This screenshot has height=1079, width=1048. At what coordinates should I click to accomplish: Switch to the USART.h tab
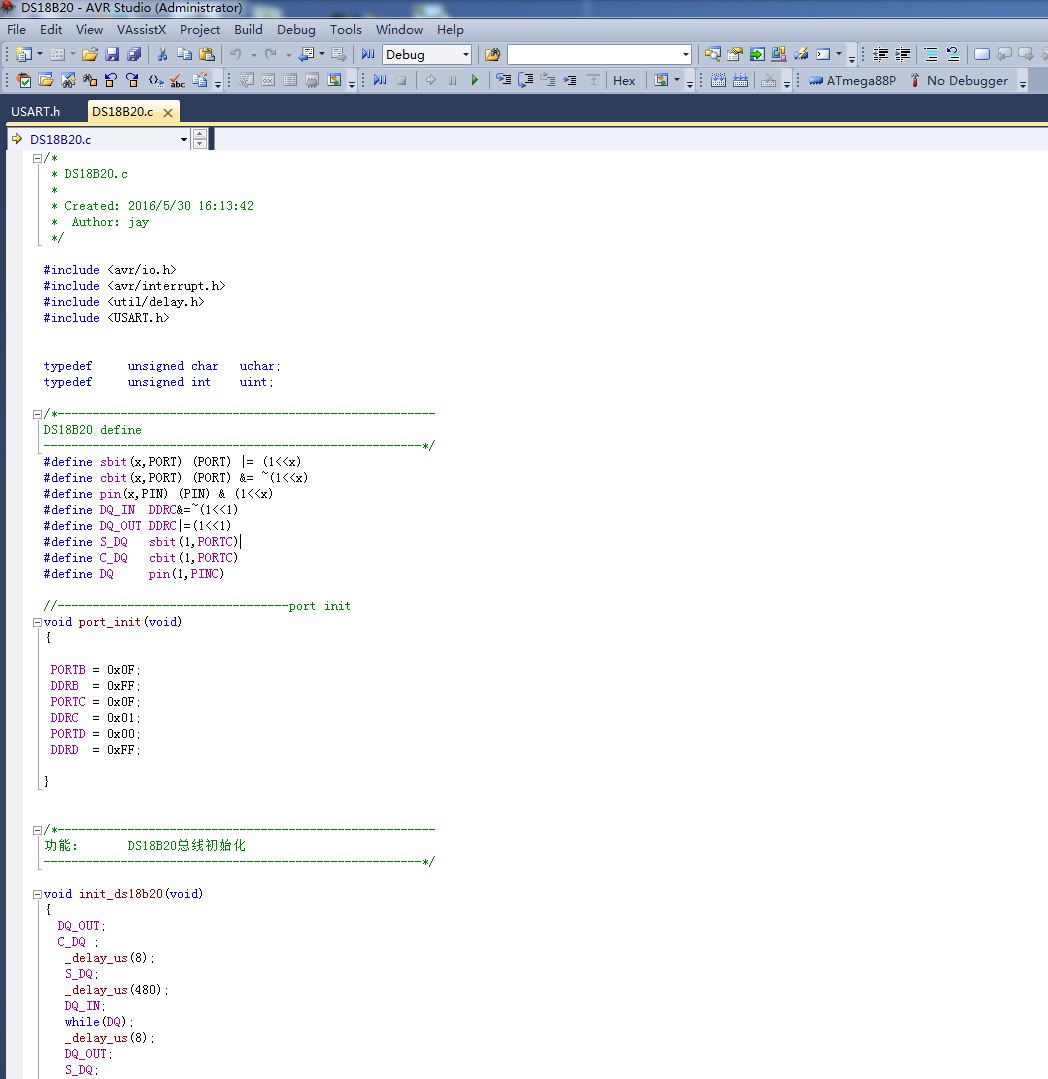36,111
